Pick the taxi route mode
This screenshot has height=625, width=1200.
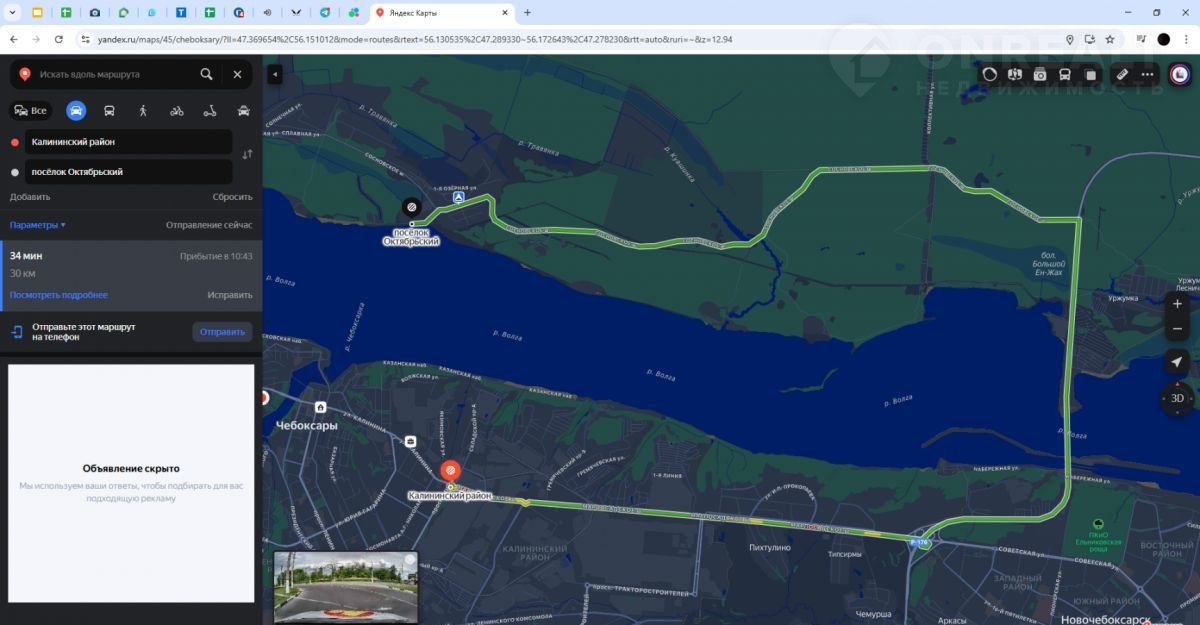[x=243, y=111]
